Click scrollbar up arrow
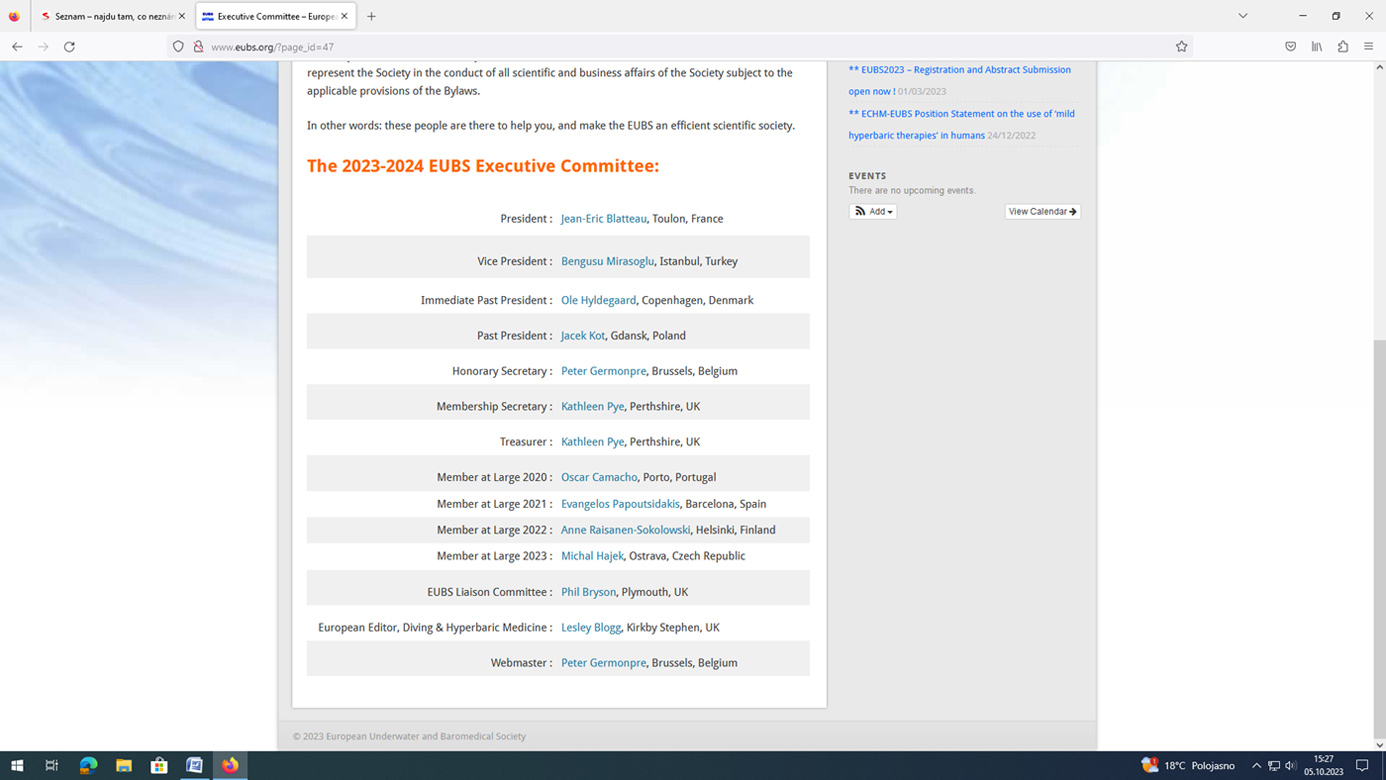This screenshot has width=1386, height=780. tap(1380, 67)
